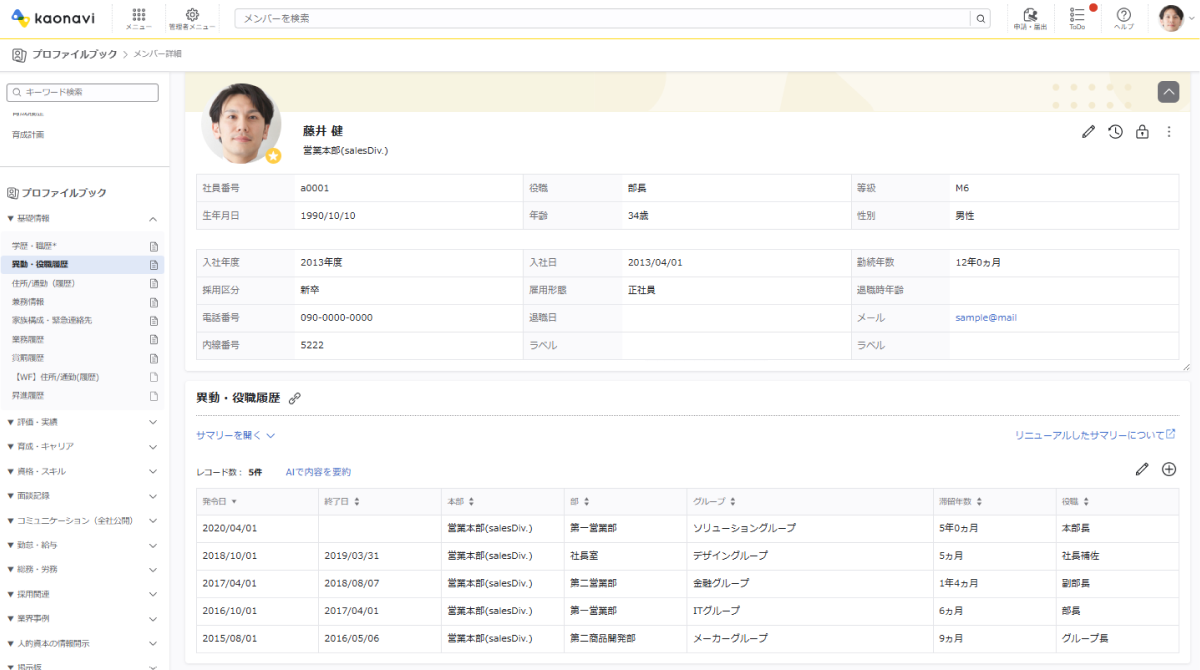Image resolution: width=1200 pixels, height=670 pixels.
Task: Click the kaonavi logo
Action: click(54, 18)
